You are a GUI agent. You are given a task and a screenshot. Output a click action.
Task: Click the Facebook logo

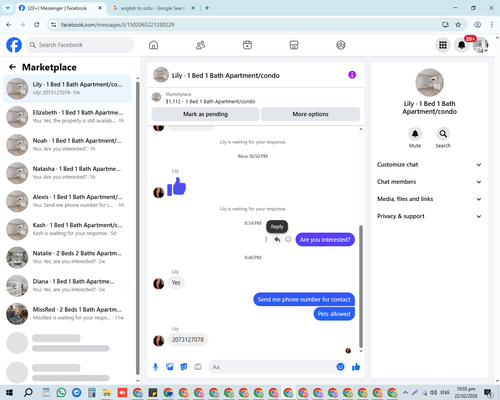[x=14, y=45]
